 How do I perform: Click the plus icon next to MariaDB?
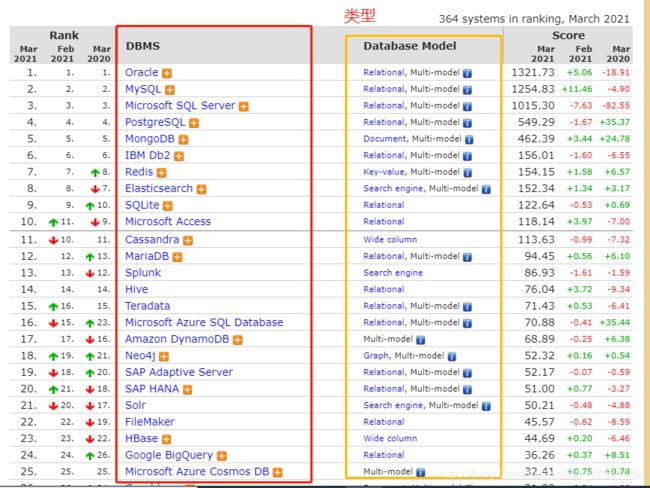click(x=177, y=257)
